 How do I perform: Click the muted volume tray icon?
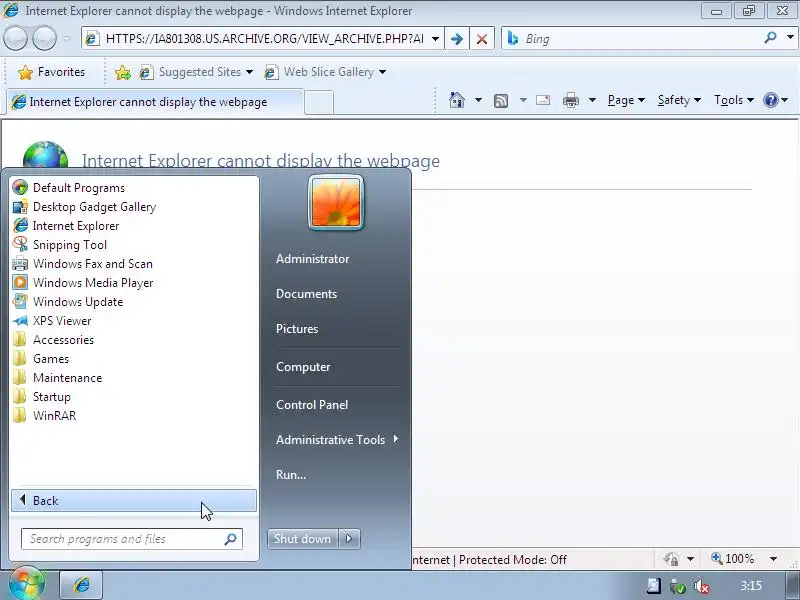click(702, 587)
